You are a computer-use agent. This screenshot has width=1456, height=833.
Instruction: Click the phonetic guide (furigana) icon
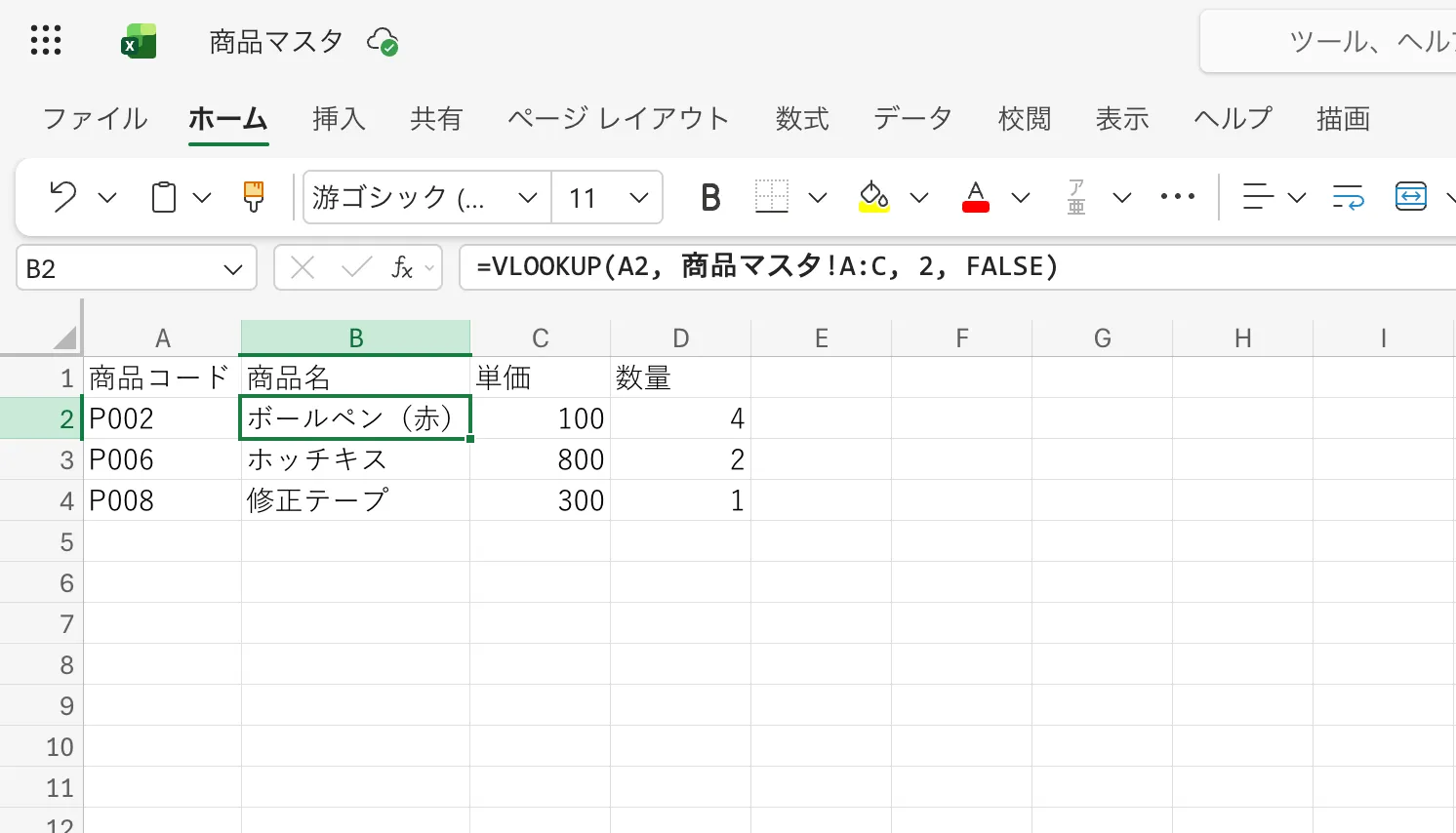1076,197
